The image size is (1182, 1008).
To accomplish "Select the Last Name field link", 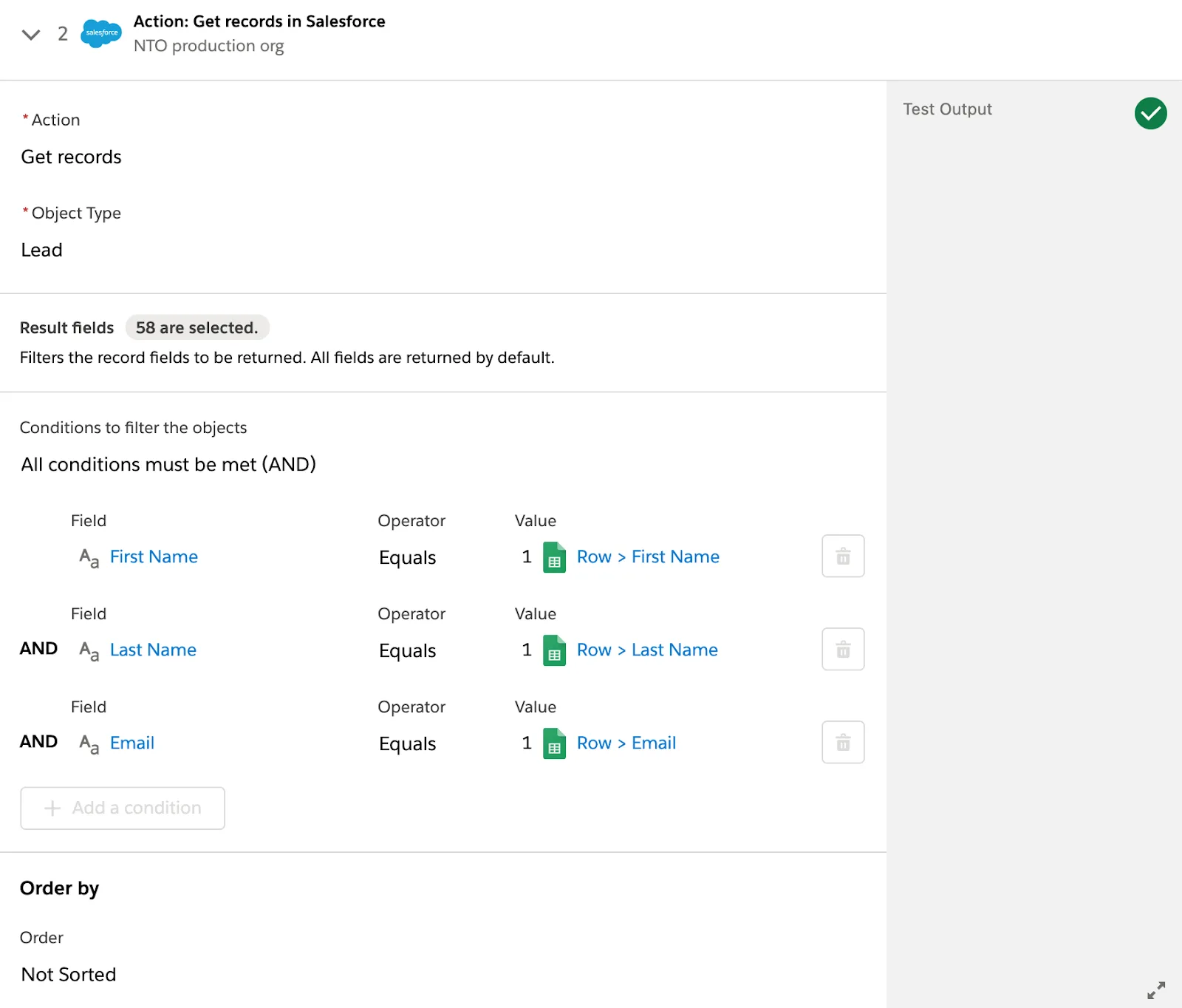I will pos(152,650).
